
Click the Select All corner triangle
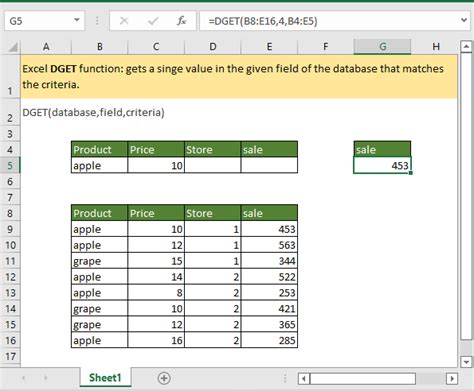point(13,47)
